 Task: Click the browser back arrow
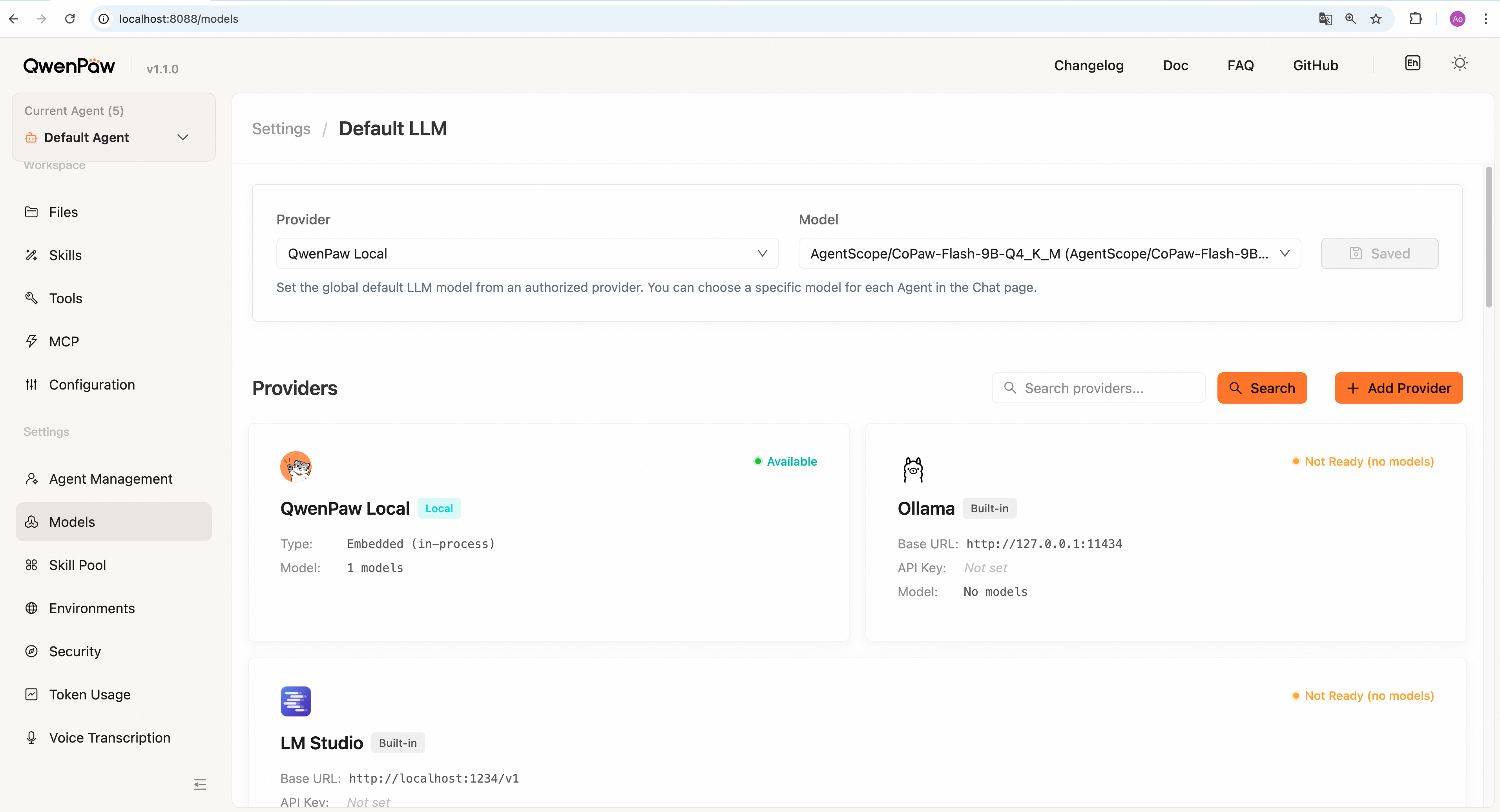[14, 18]
